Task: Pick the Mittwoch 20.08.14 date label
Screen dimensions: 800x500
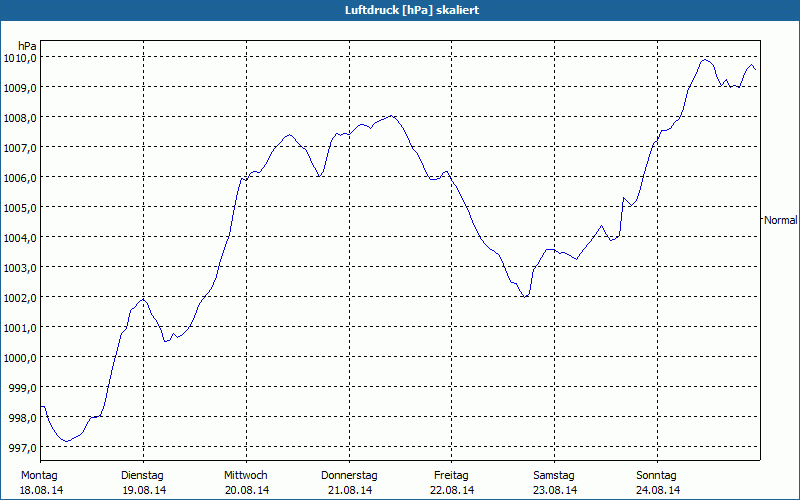Action: click(246, 482)
